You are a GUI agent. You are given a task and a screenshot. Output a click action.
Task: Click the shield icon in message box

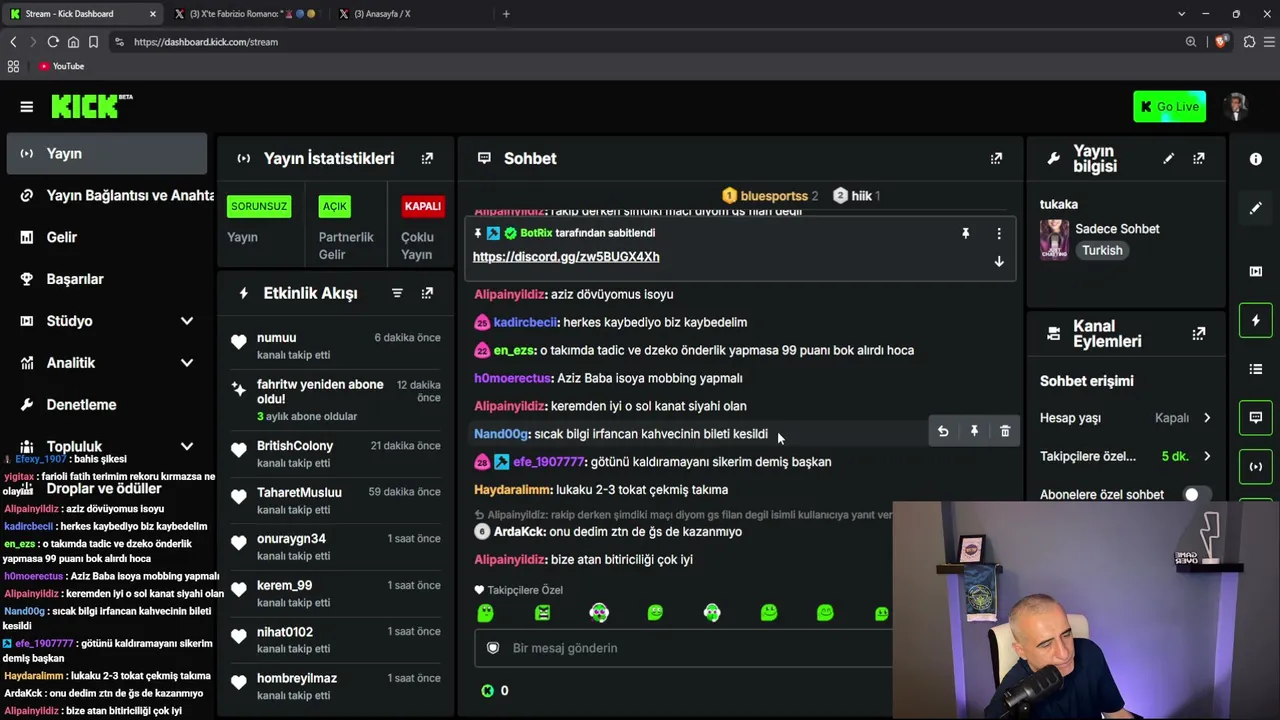point(493,648)
